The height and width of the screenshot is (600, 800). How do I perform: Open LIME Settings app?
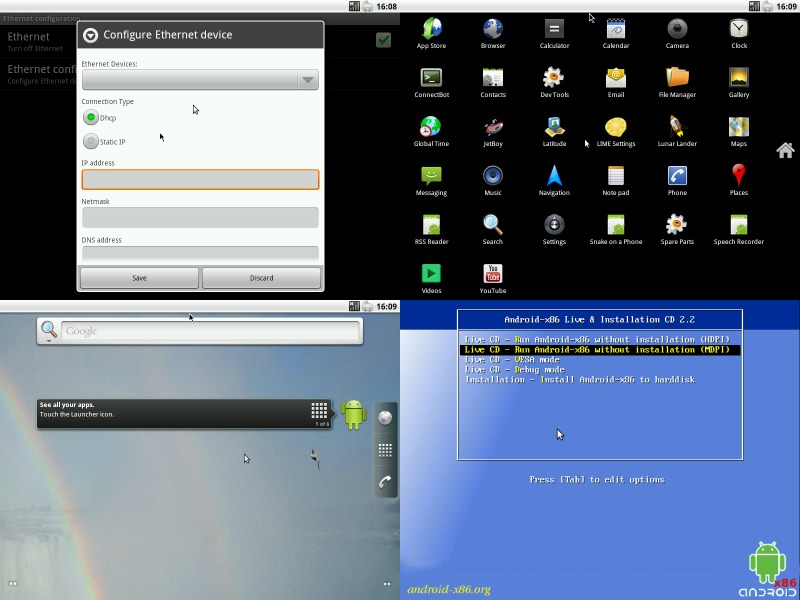pos(616,131)
